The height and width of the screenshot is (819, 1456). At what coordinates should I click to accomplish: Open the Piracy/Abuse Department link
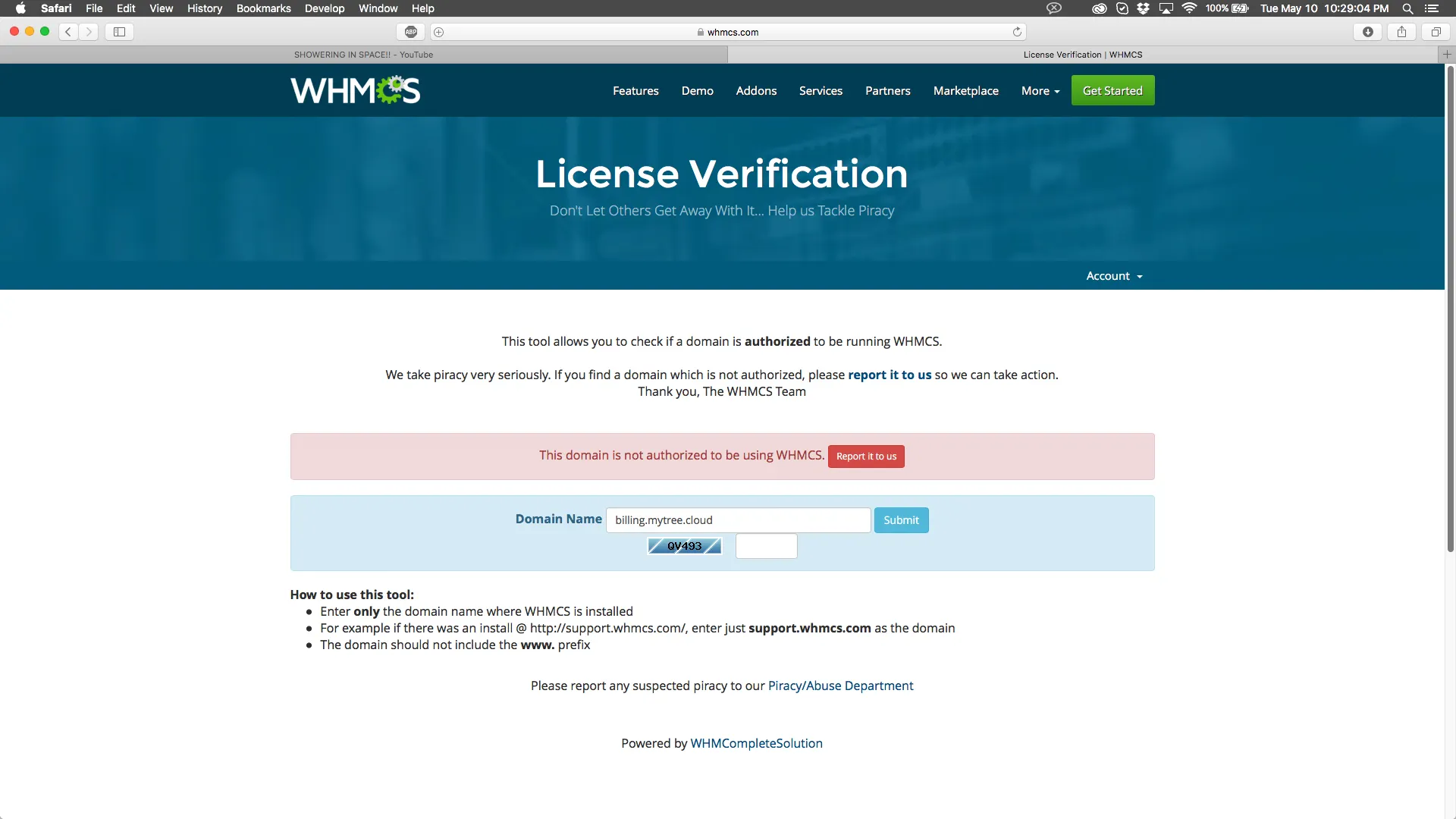[x=840, y=686]
